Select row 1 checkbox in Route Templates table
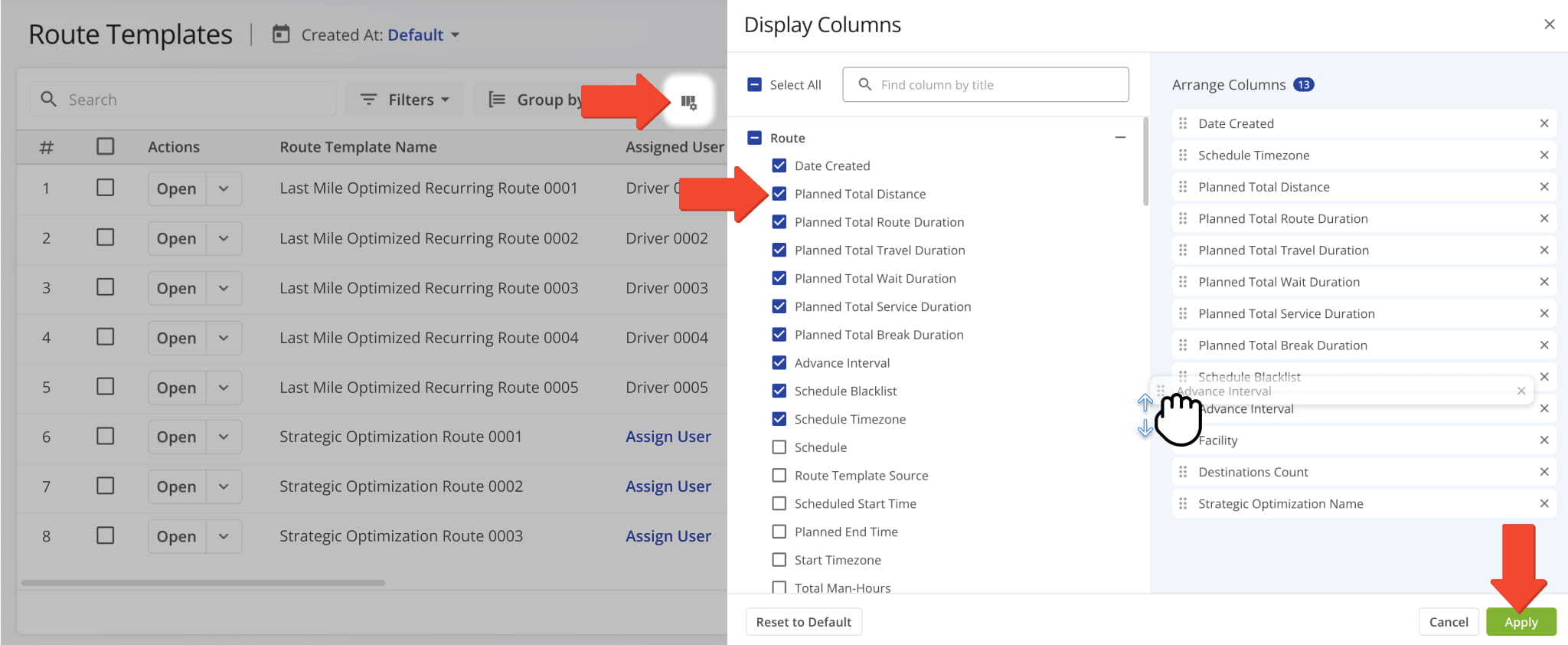Viewport: 1568px width, 645px height. pyautogui.click(x=106, y=188)
